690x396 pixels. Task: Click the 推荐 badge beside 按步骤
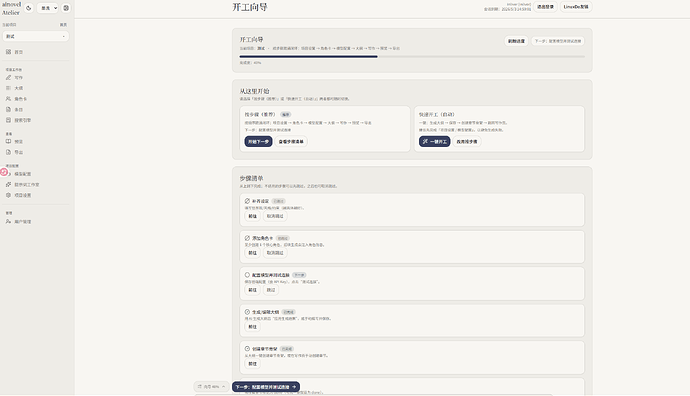(x=286, y=114)
